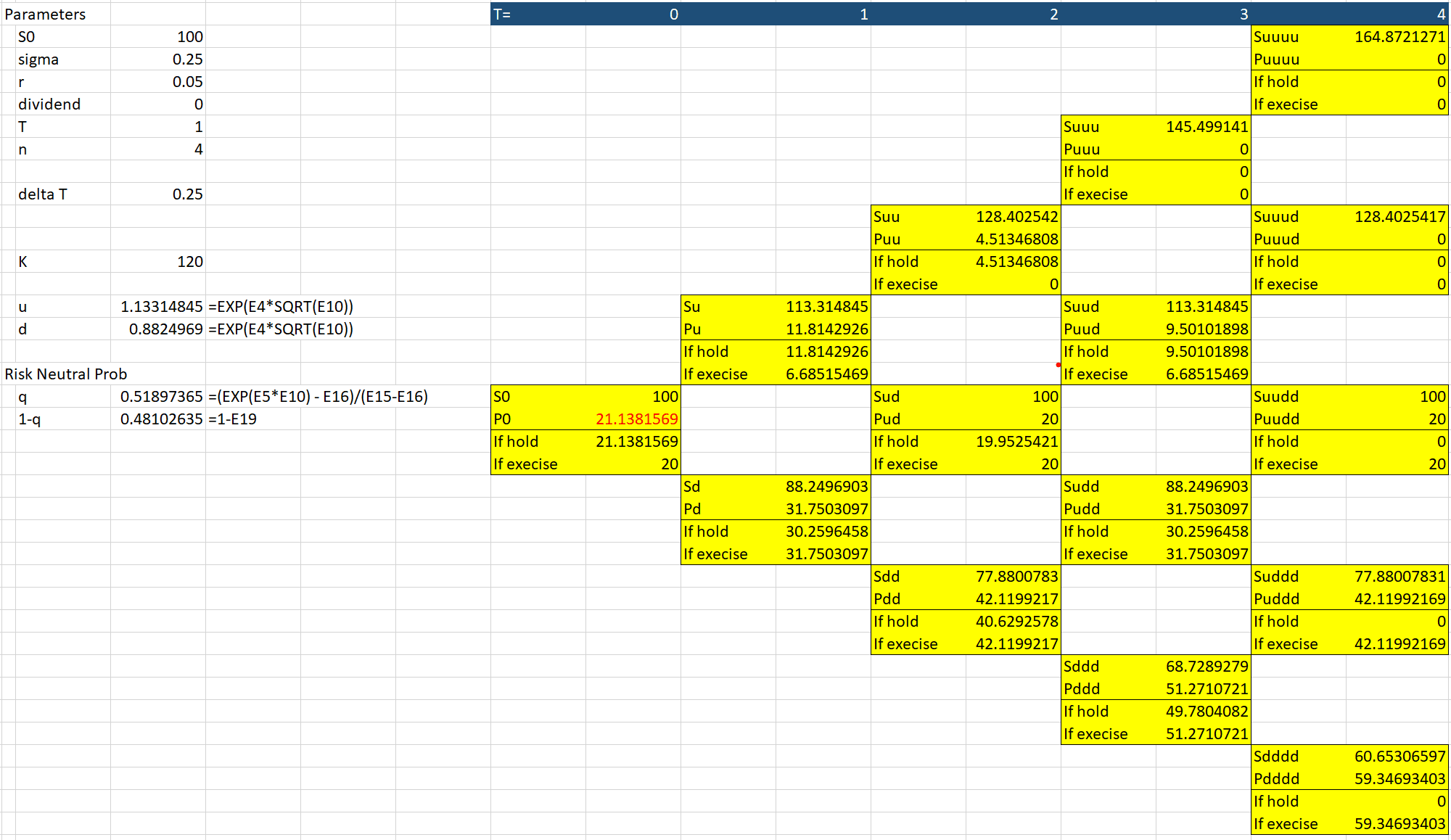This screenshot has height=840, width=1451.
Task: Select the Sdddd value 60.65306597
Action: pos(1397,757)
